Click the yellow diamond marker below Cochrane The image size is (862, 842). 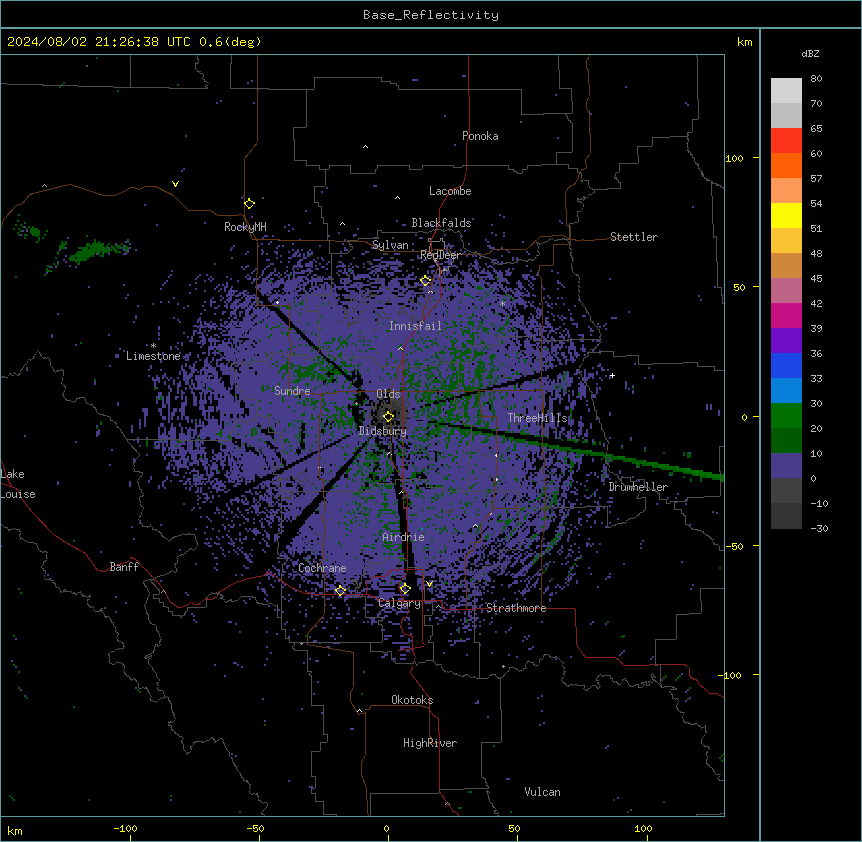point(340,591)
